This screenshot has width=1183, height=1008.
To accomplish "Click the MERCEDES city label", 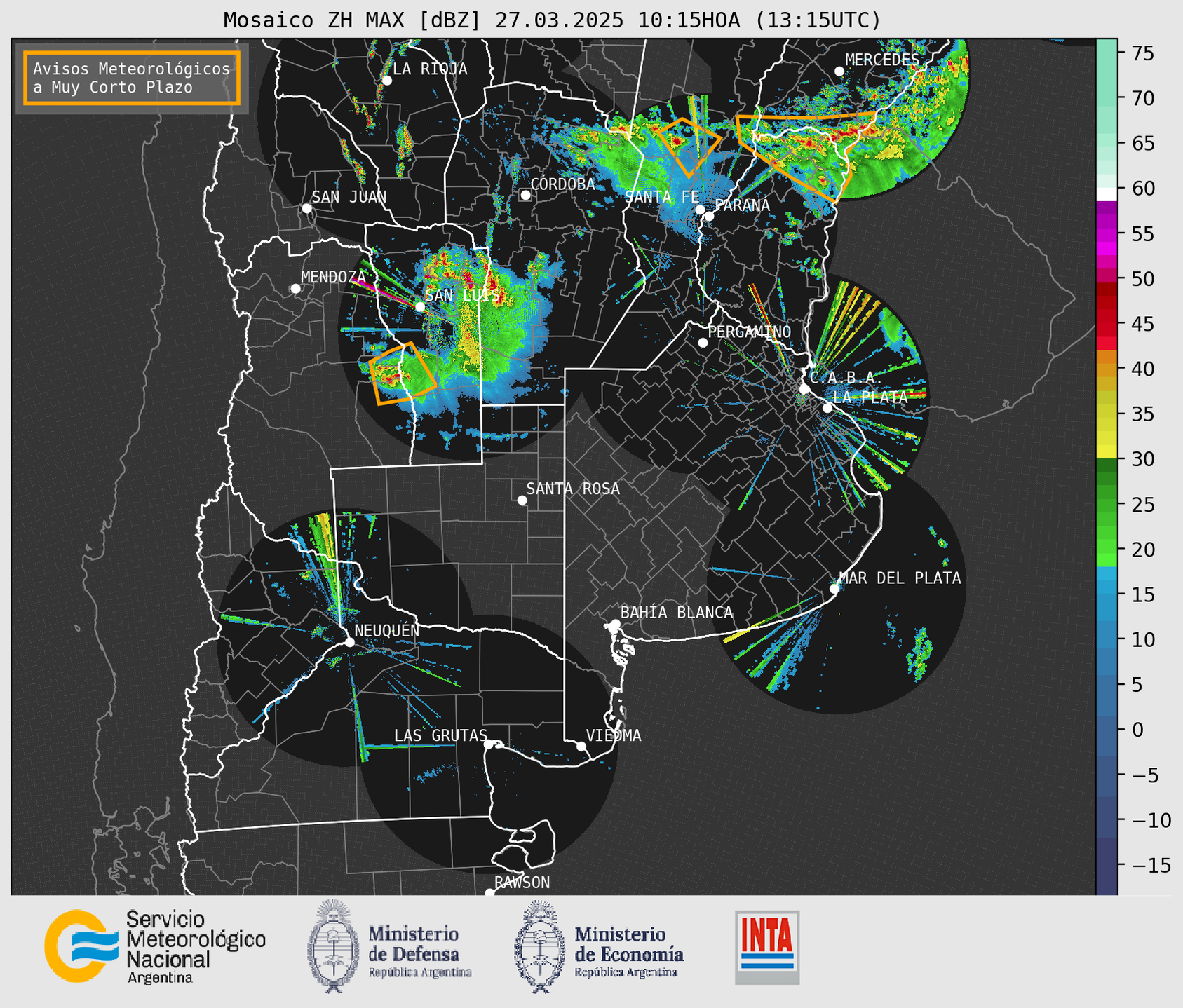I will [881, 60].
